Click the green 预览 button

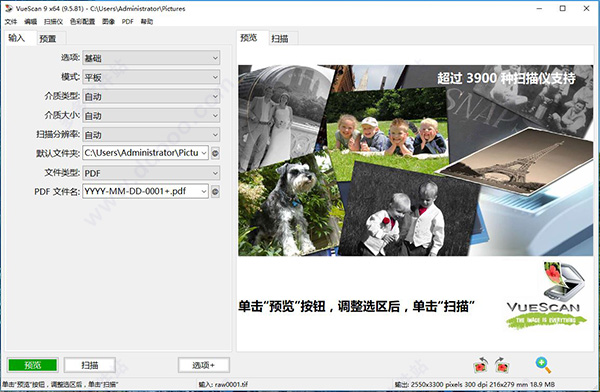tap(33, 365)
